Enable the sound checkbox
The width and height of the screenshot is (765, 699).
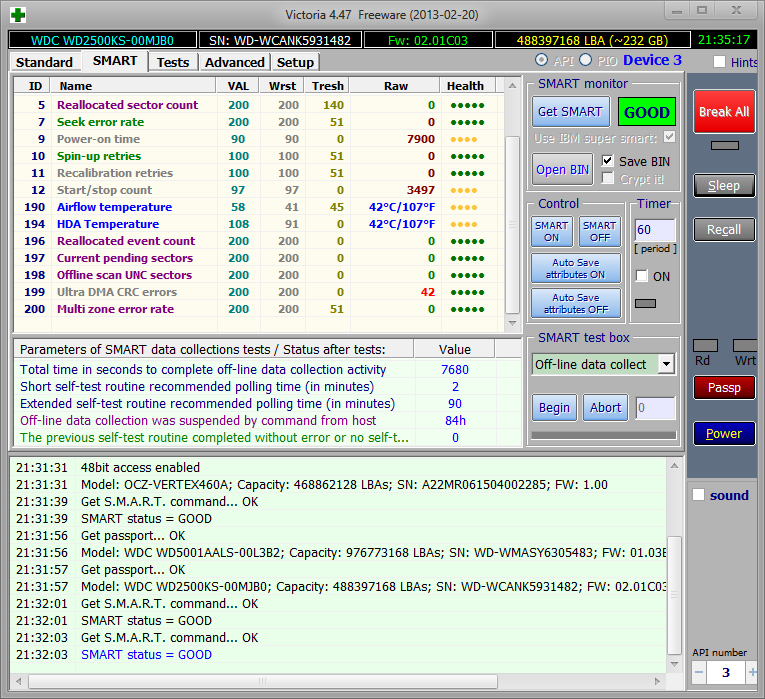click(x=699, y=495)
